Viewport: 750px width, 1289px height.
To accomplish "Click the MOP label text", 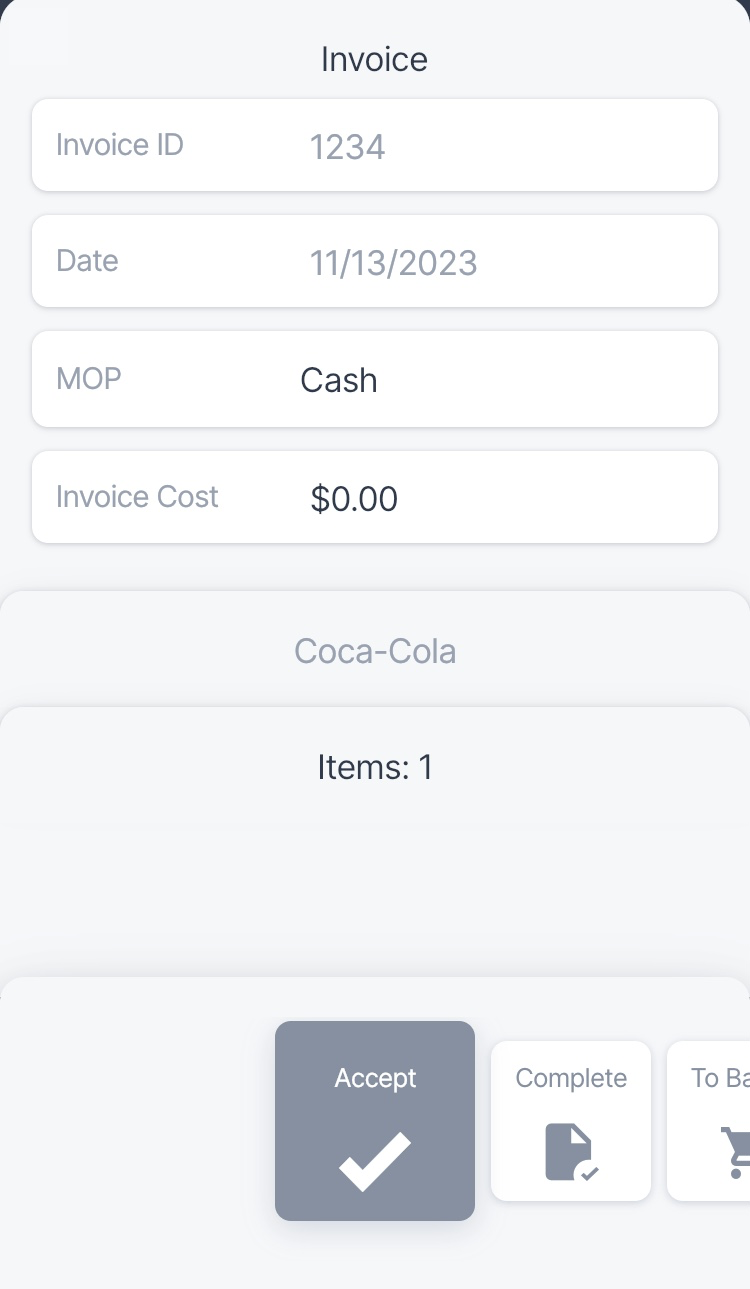I will coord(89,378).
